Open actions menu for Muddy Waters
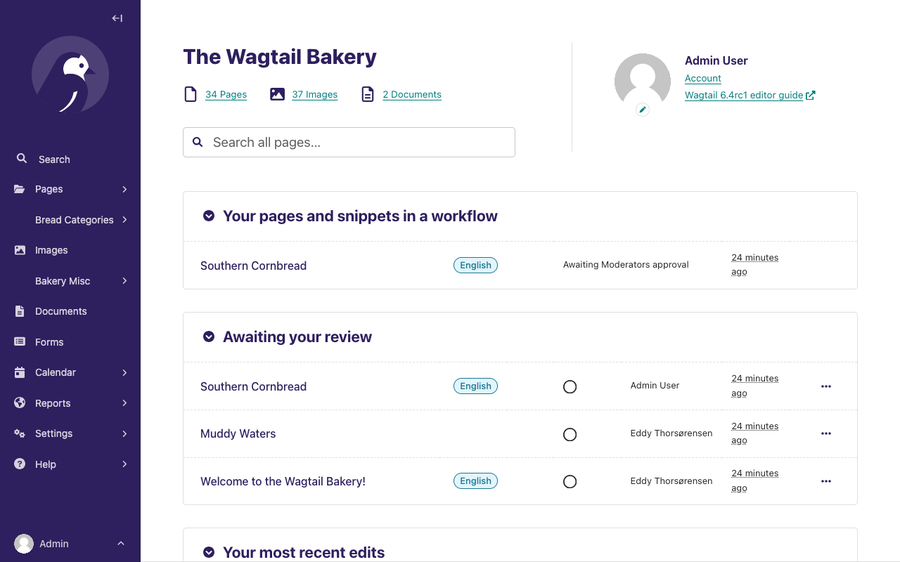 [x=826, y=434]
